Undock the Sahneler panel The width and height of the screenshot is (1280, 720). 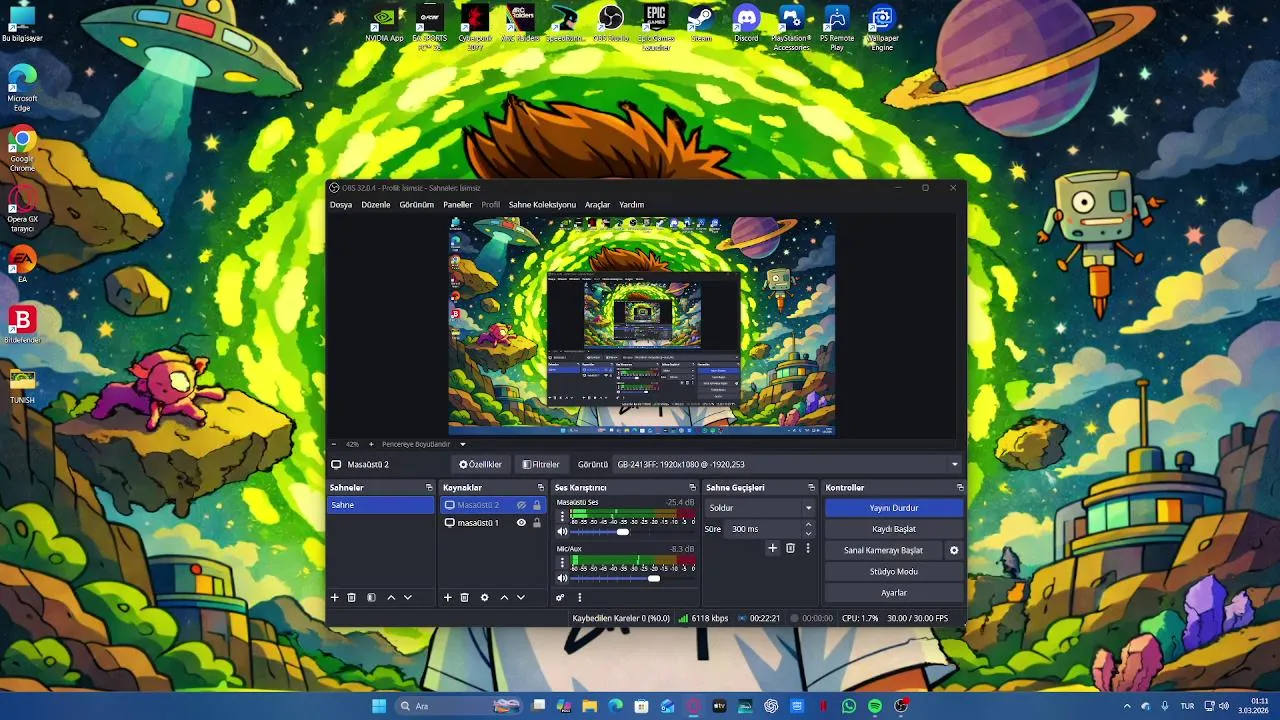pos(429,487)
